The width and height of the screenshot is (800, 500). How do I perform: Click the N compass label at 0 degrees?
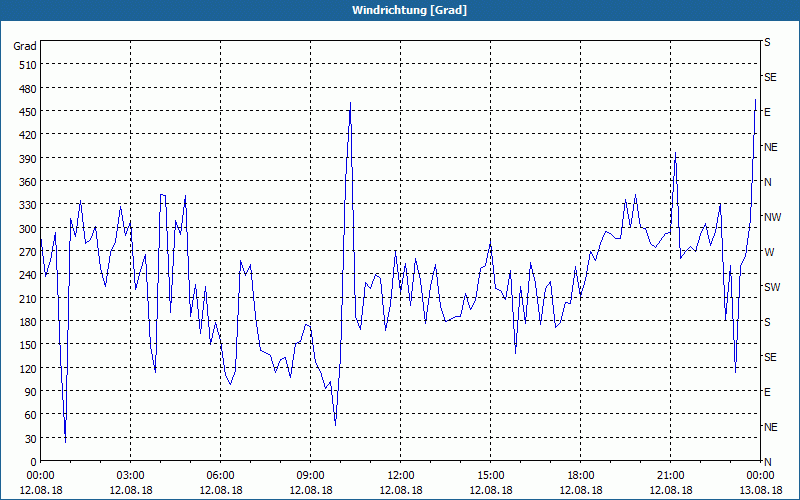767,462
